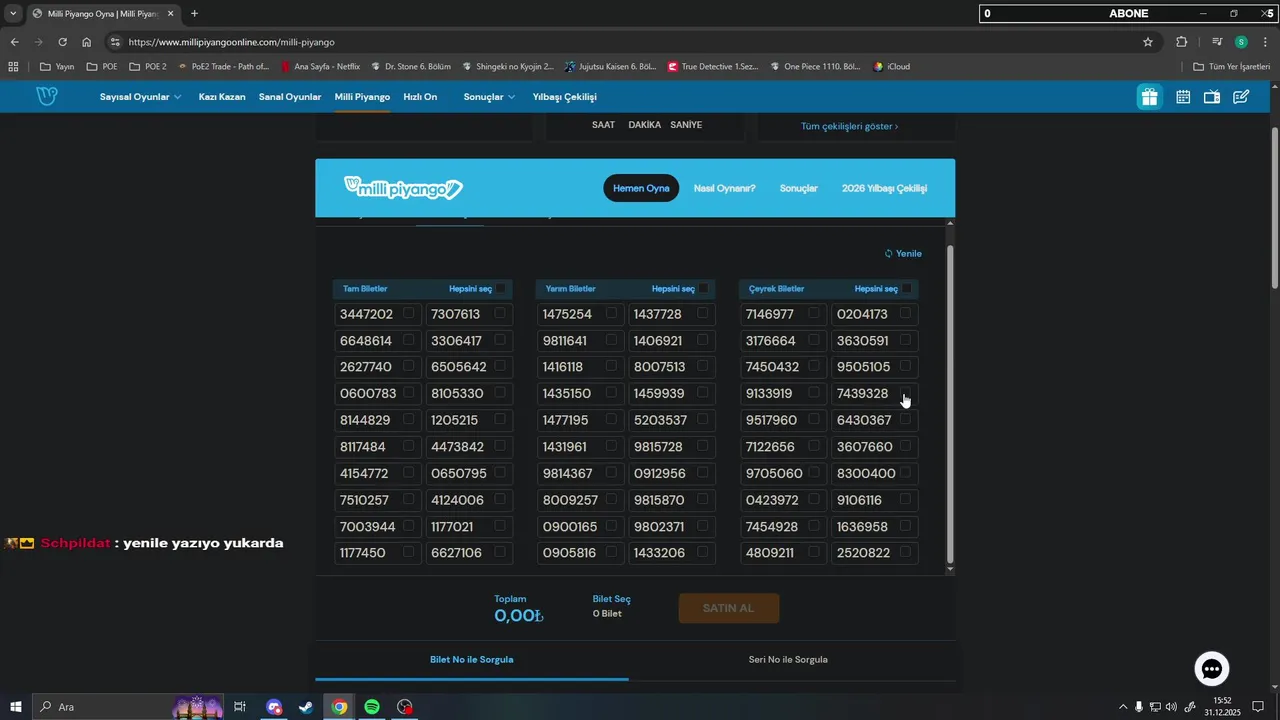Switch to Nasıl Oynanır? tab

tap(725, 188)
